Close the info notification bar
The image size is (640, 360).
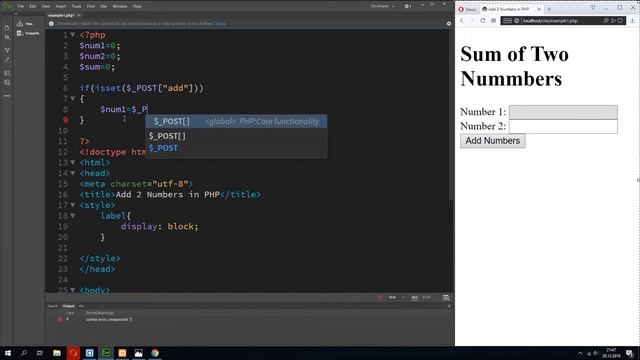pyautogui.click(x=449, y=24)
